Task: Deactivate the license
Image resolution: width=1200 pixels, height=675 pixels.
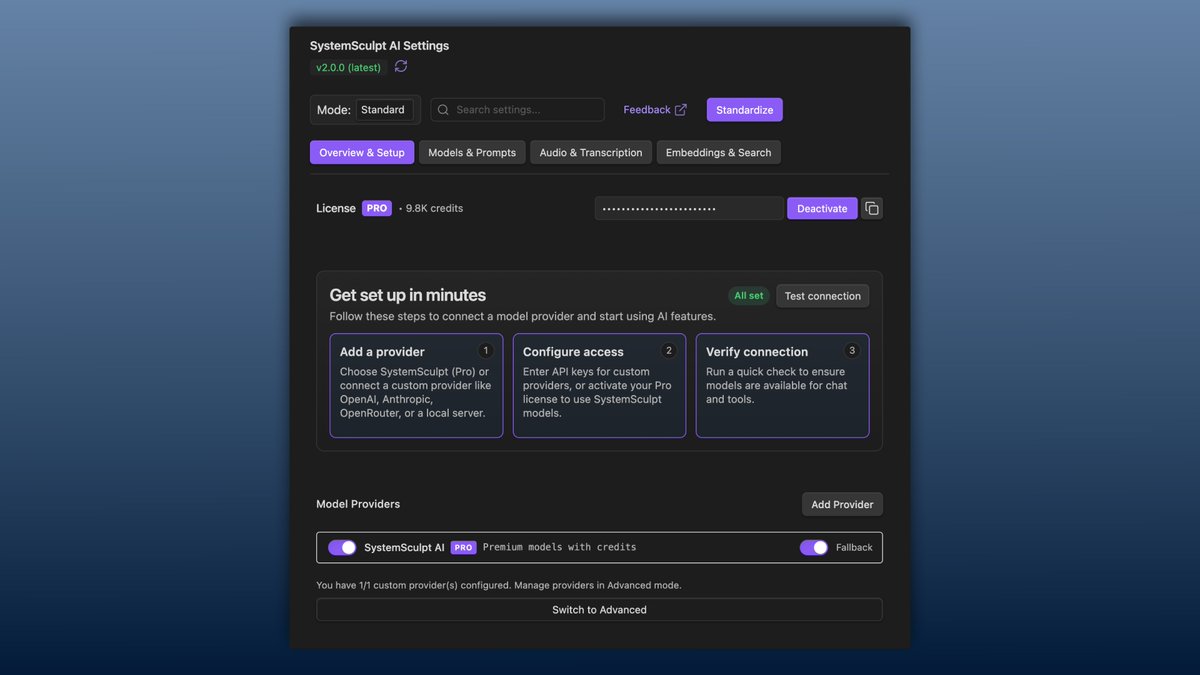Action: pos(822,208)
